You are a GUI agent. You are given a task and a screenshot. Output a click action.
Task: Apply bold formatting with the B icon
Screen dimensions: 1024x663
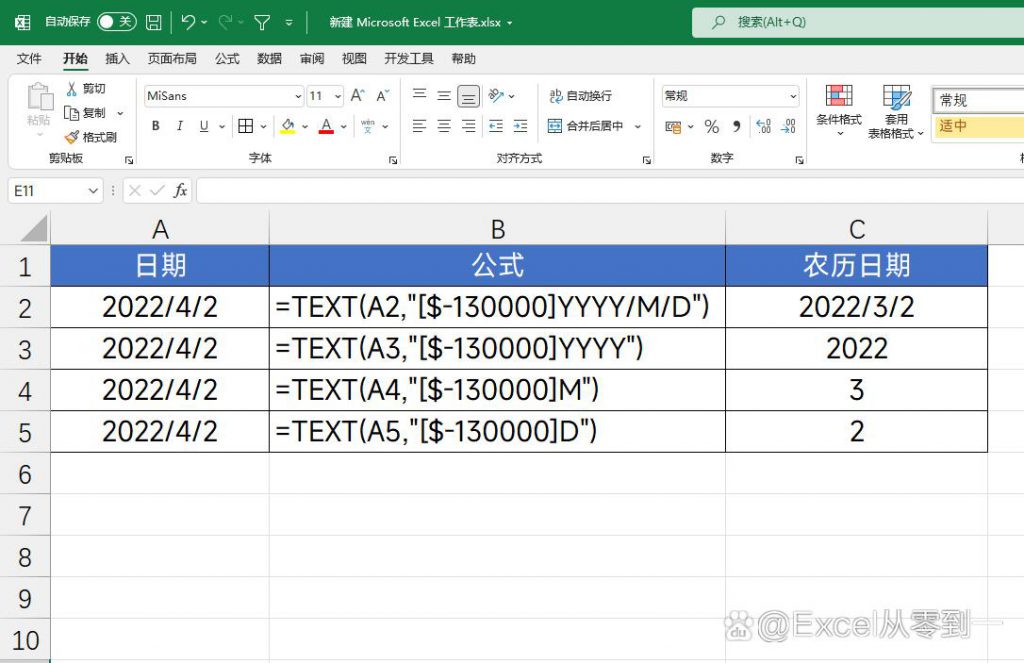coord(156,126)
